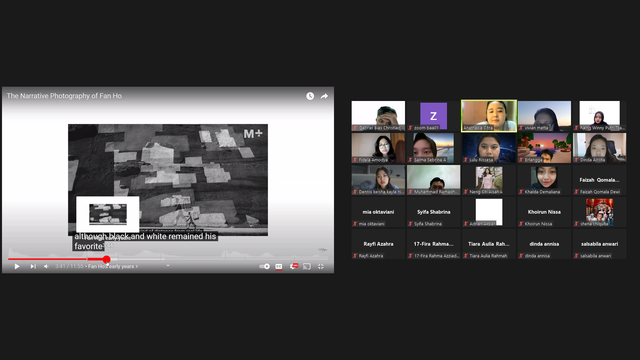This screenshot has height=360, width=640.
Task: Cast video with the cast icon
Action: (307, 266)
